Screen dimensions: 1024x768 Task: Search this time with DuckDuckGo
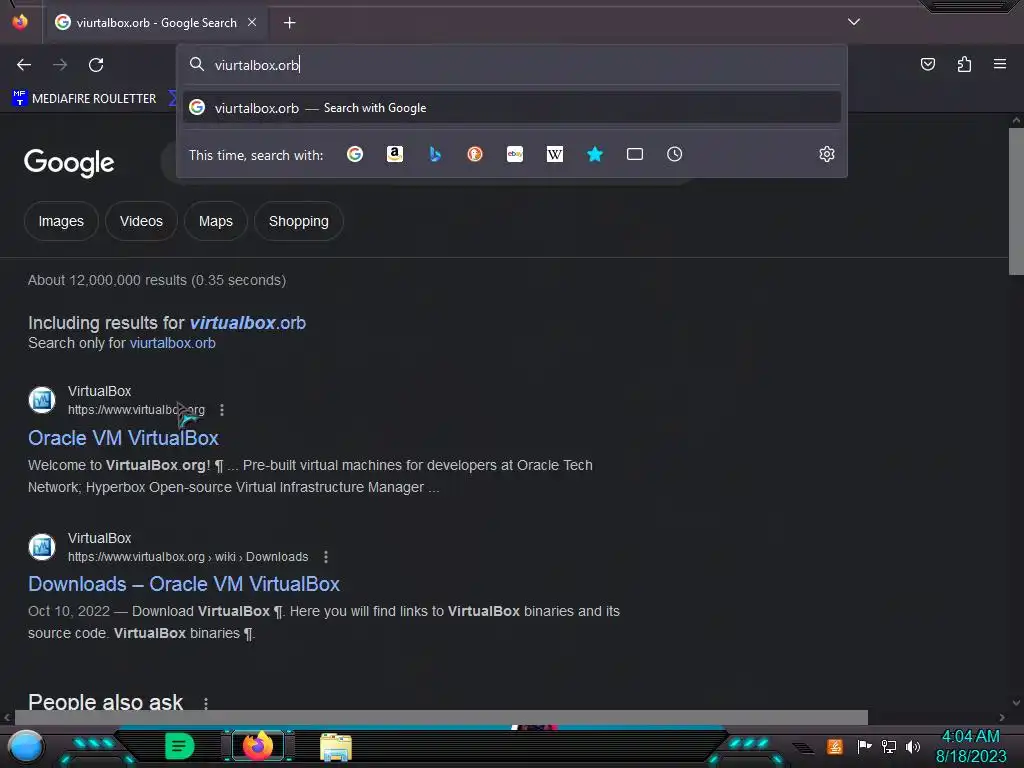(x=475, y=154)
